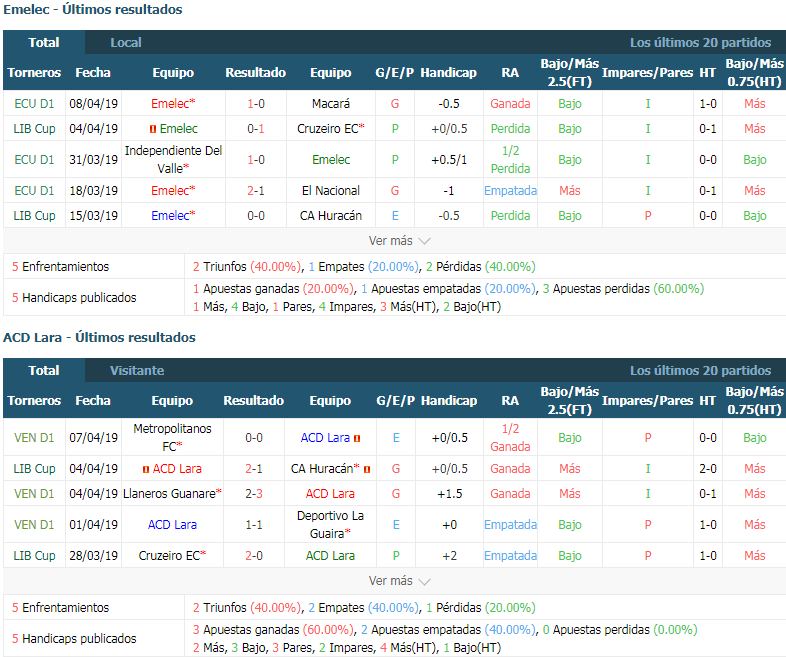
Task: Open Llaneros Guanare team link
Action: (172, 494)
